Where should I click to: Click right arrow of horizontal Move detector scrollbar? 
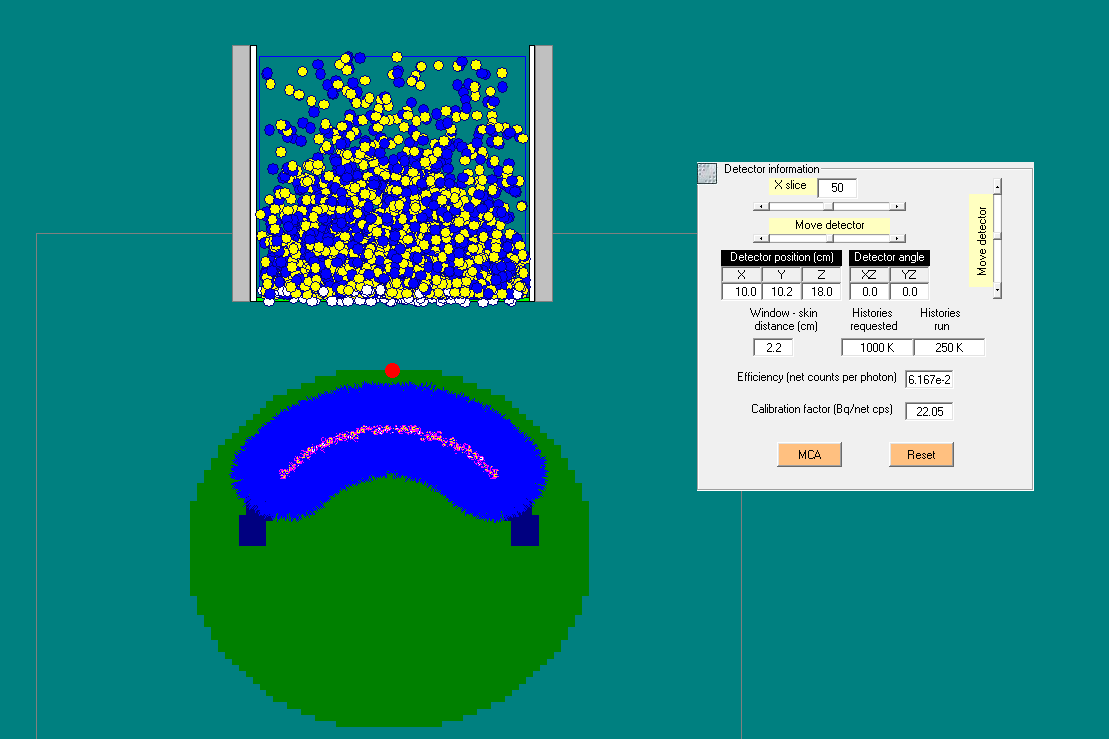click(899, 238)
